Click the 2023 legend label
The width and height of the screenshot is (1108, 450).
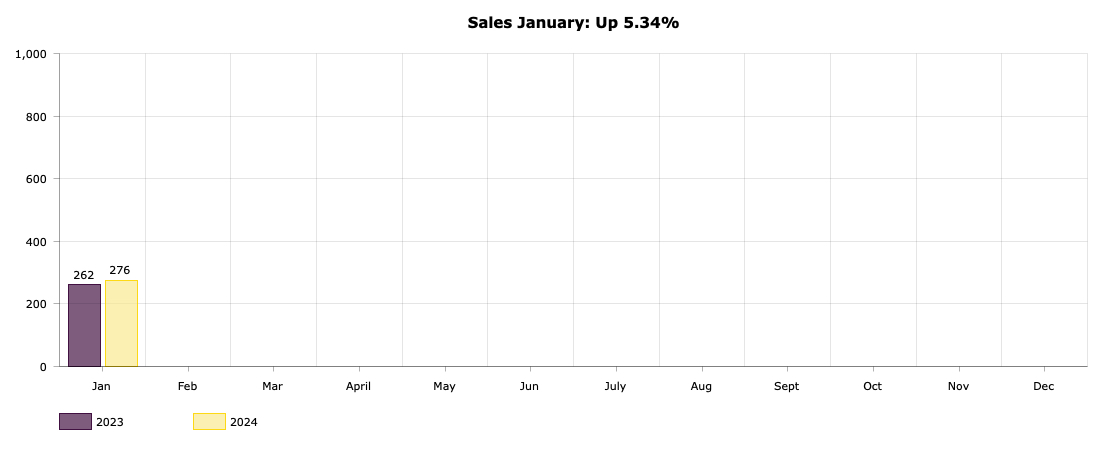(110, 422)
